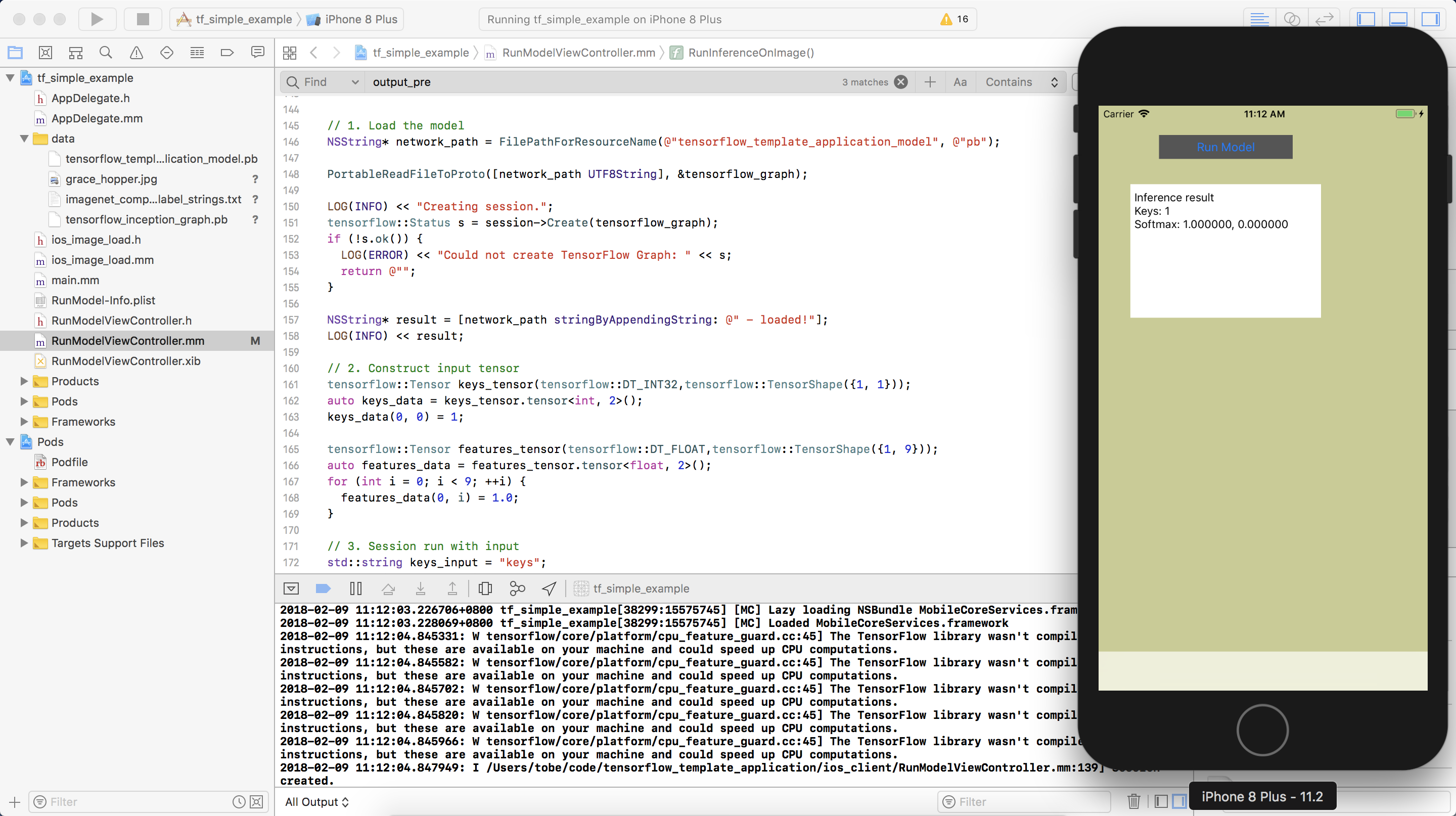Click RunModelViewController.mm in the jump bar
Viewport: 1456px width, 816px height.
click(x=578, y=53)
